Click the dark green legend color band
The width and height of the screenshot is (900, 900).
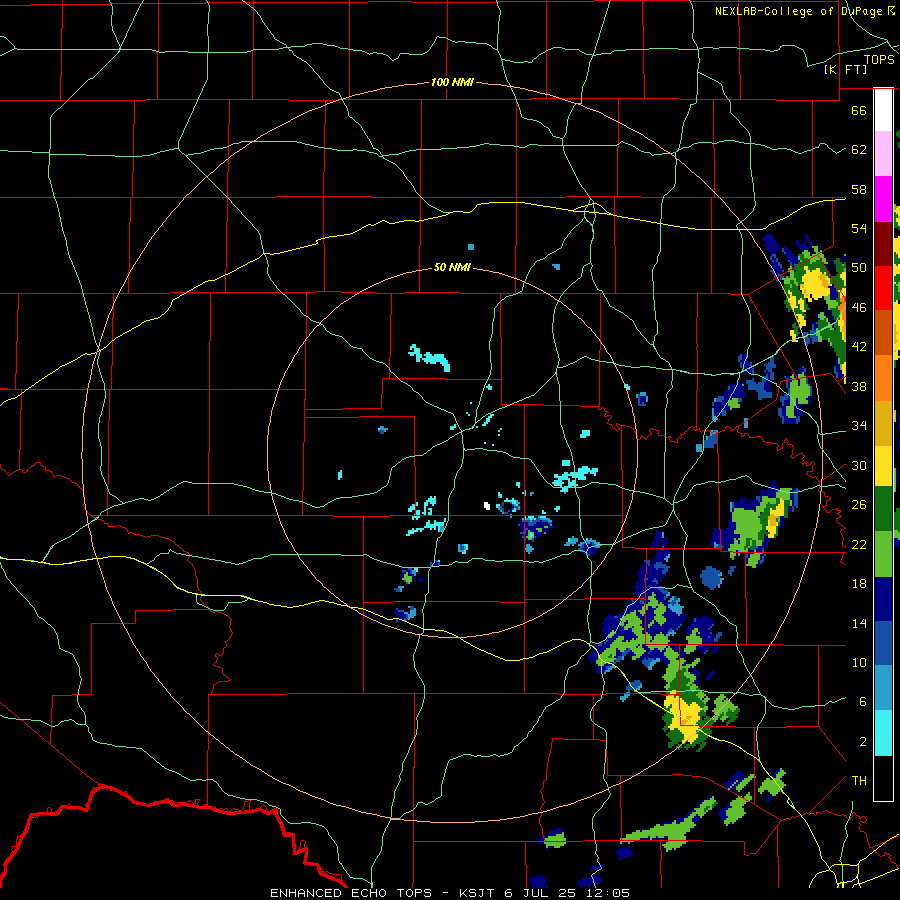tap(883, 509)
